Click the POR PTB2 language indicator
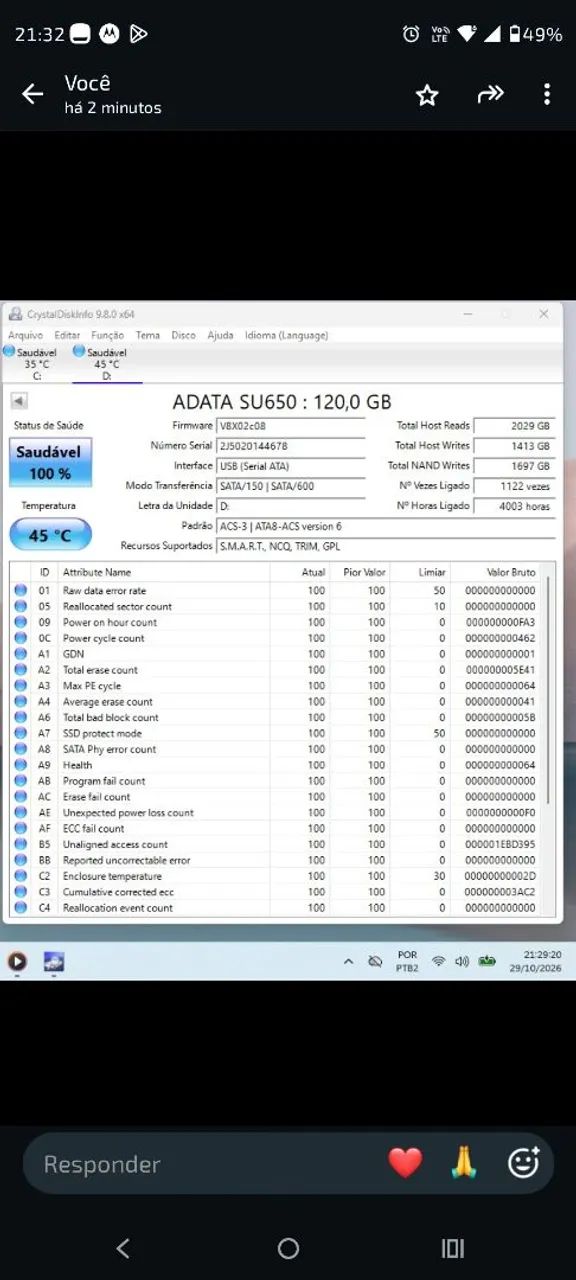This screenshot has width=576, height=1280. click(x=407, y=961)
